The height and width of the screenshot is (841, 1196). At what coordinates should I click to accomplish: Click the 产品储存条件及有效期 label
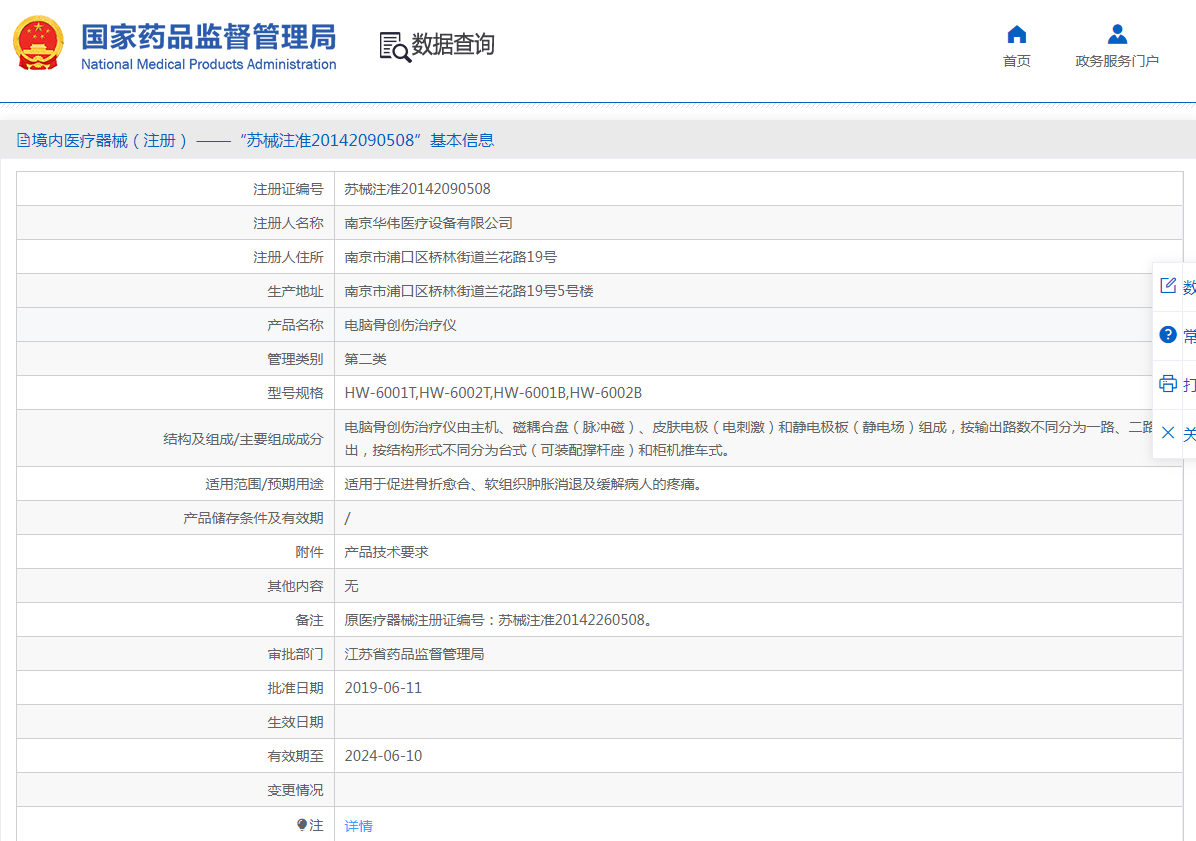point(253,518)
